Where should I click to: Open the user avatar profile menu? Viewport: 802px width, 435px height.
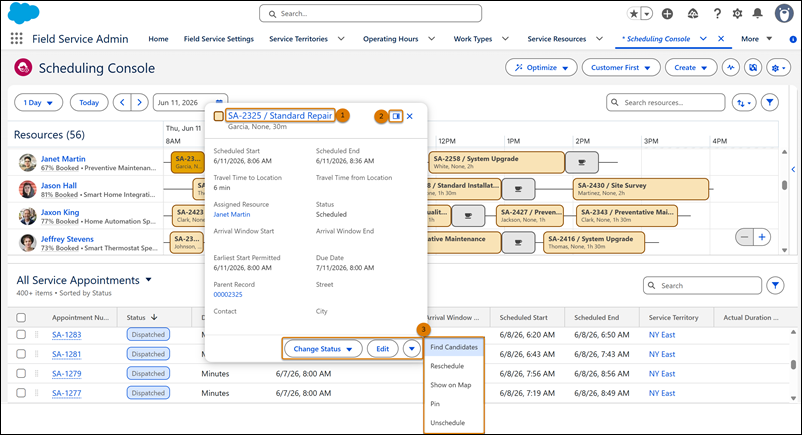784,13
